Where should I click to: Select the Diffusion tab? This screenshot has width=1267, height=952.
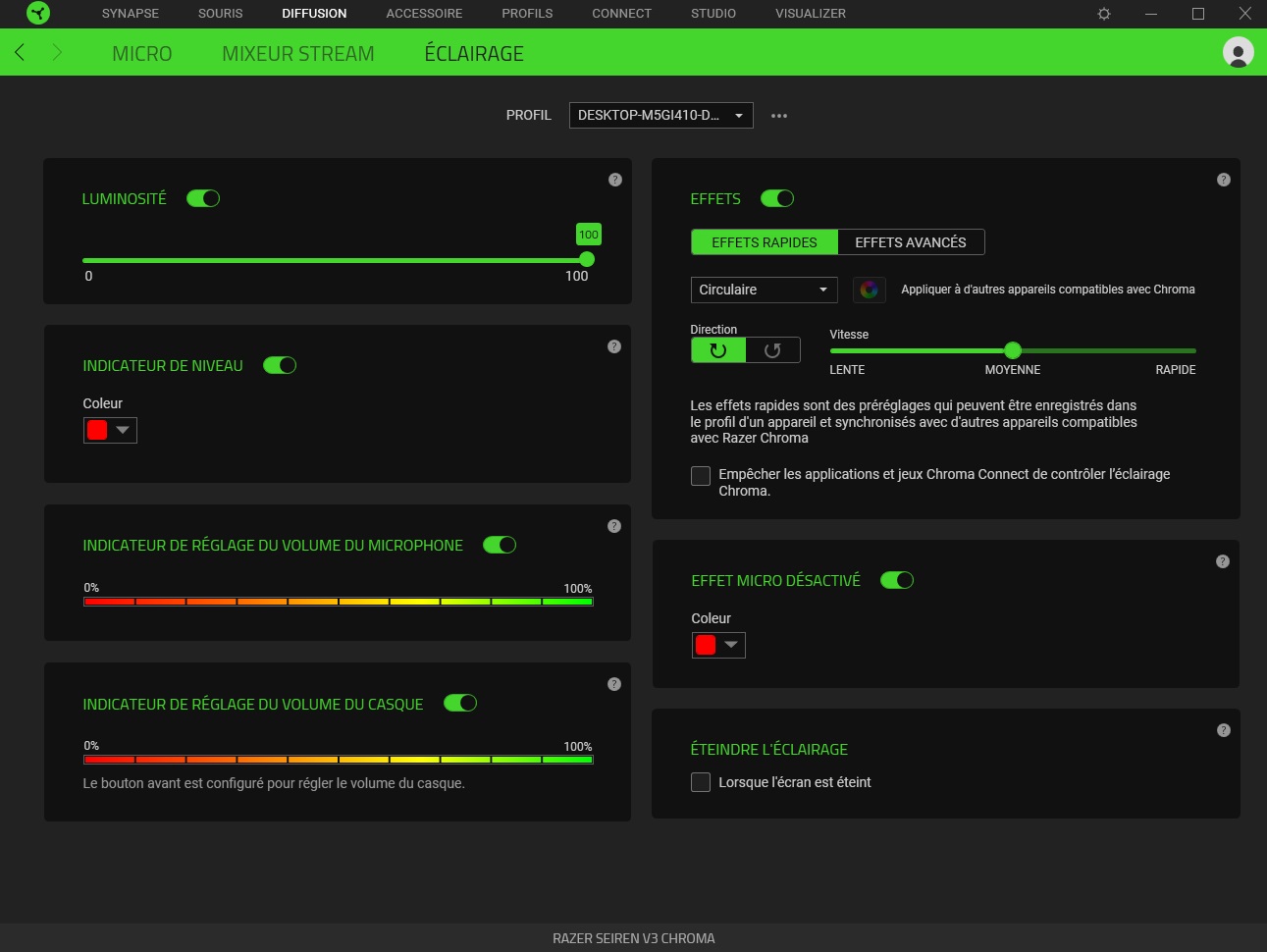[x=314, y=14]
